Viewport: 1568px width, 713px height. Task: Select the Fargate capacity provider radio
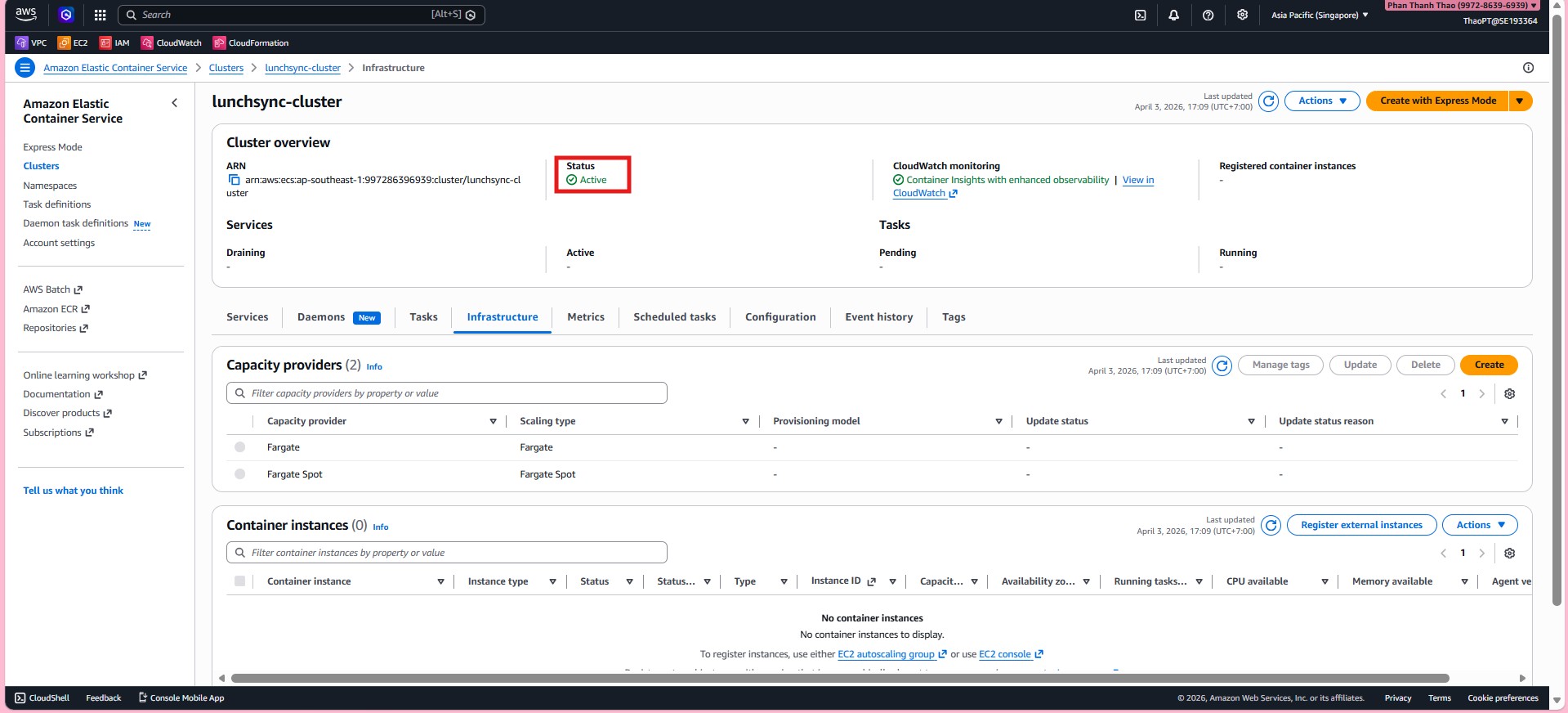pyautogui.click(x=239, y=447)
